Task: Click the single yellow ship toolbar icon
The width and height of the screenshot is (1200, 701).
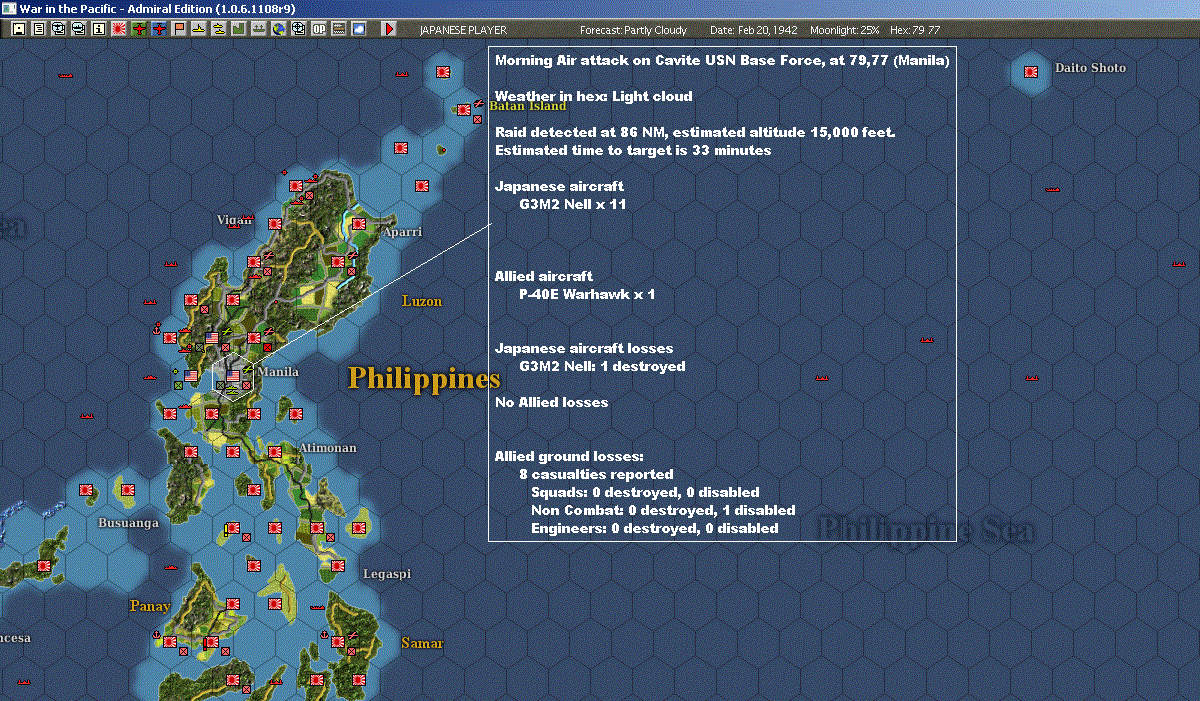Action: [x=198, y=30]
